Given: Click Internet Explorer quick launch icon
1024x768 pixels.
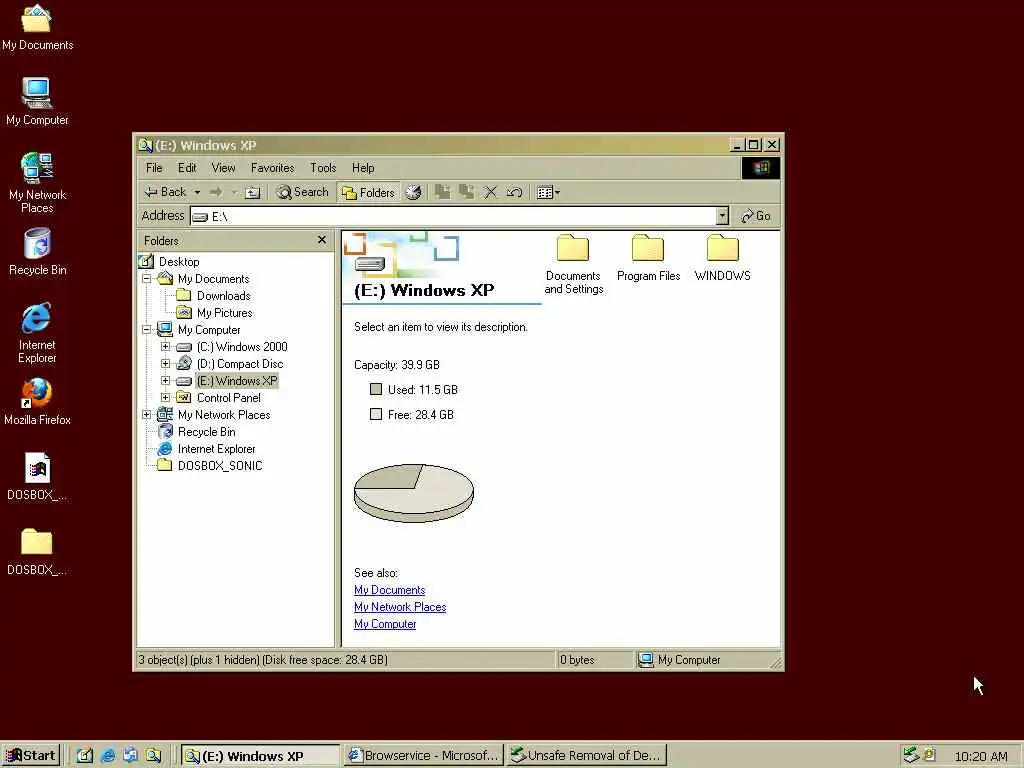Looking at the screenshot, I should pos(108,756).
